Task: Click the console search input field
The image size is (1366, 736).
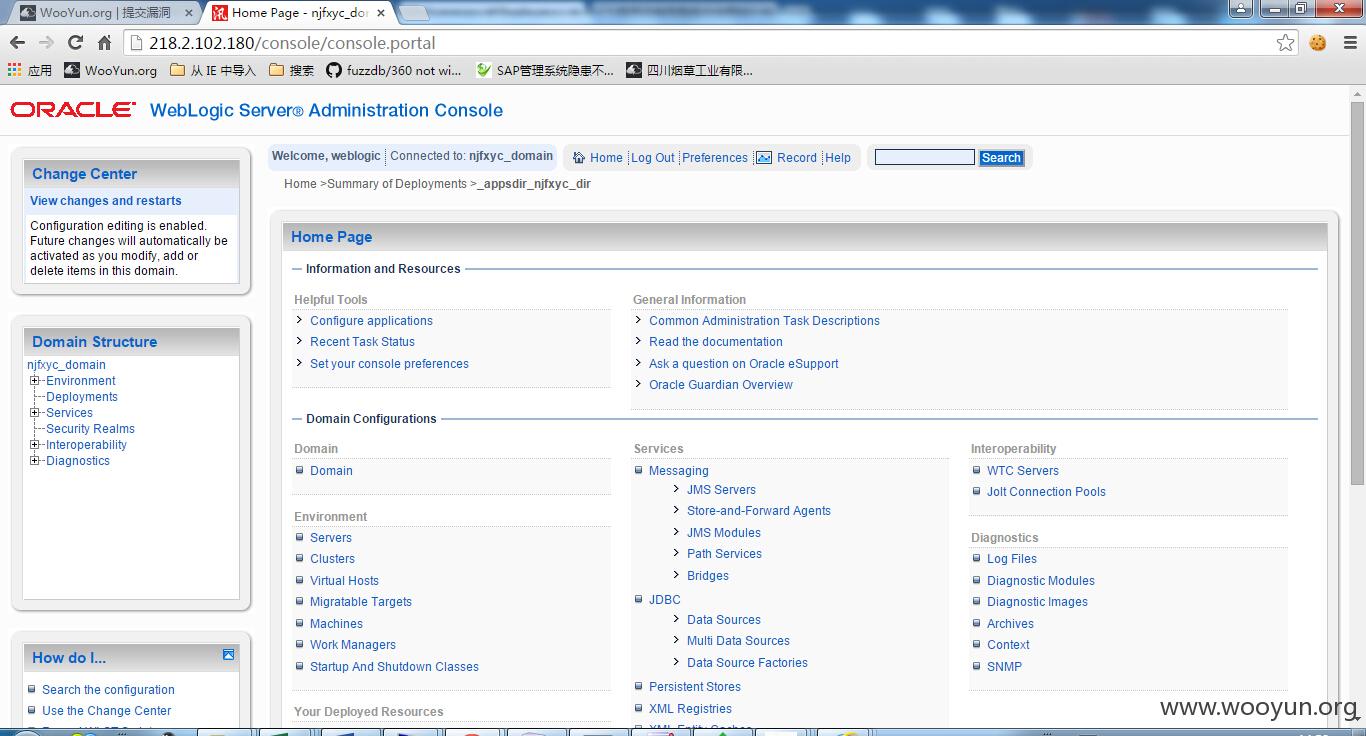Action: point(924,157)
